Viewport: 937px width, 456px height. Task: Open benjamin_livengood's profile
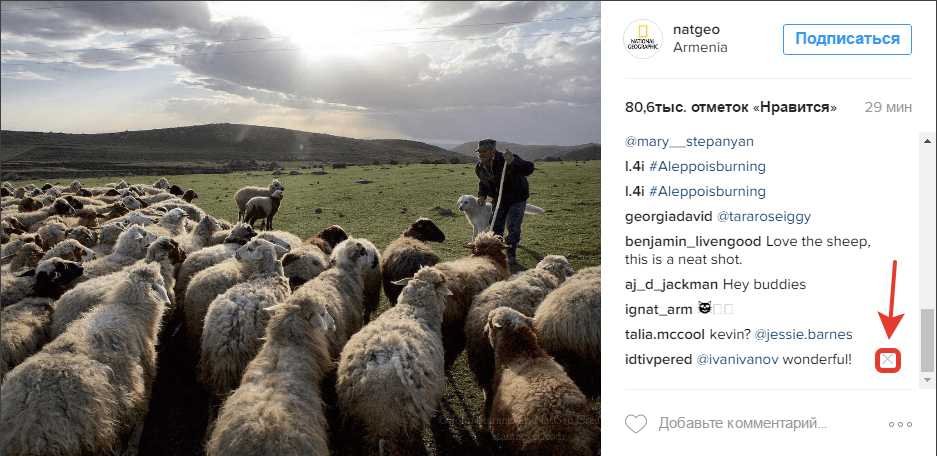click(693, 241)
